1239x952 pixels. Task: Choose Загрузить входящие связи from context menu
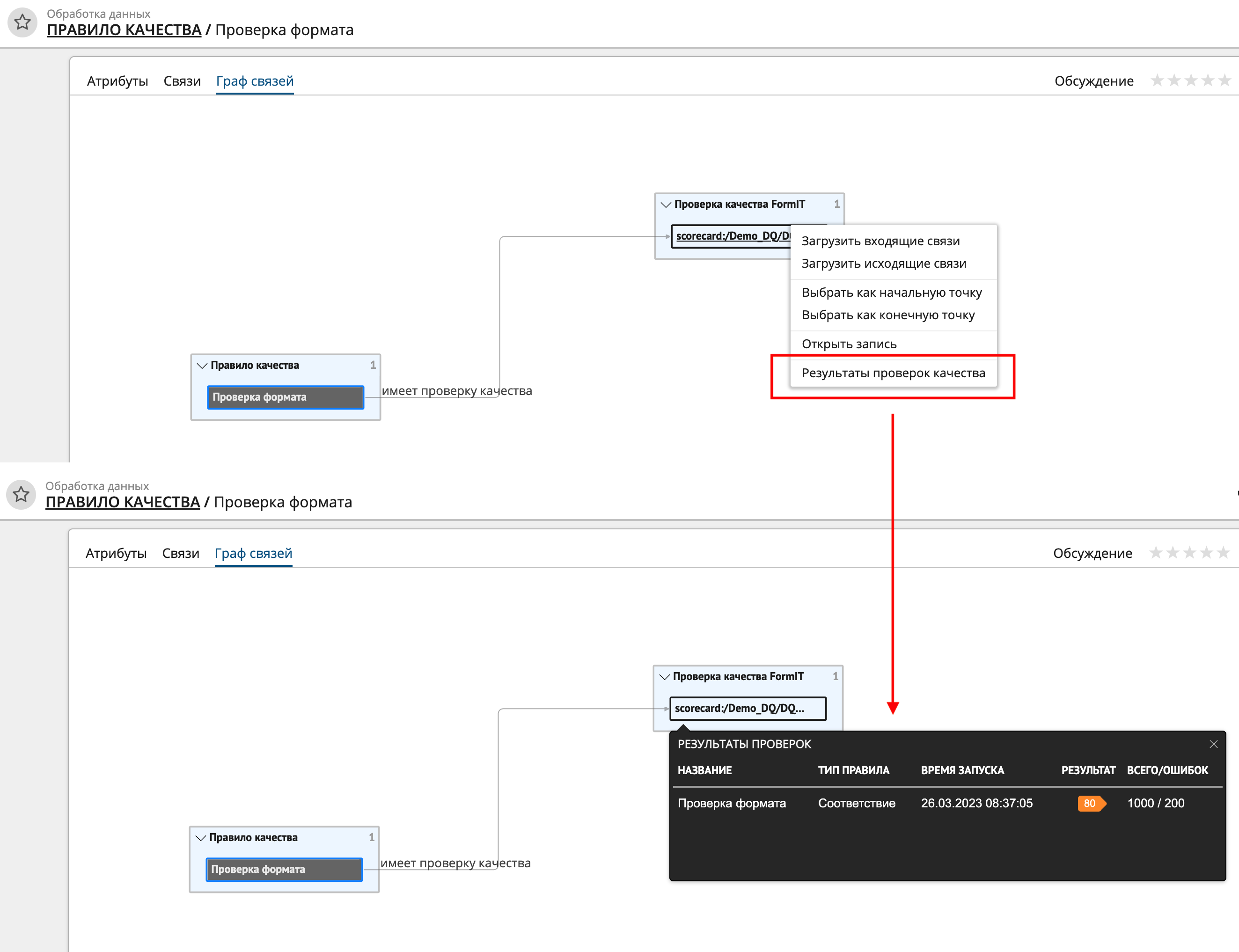click(880, 241)
